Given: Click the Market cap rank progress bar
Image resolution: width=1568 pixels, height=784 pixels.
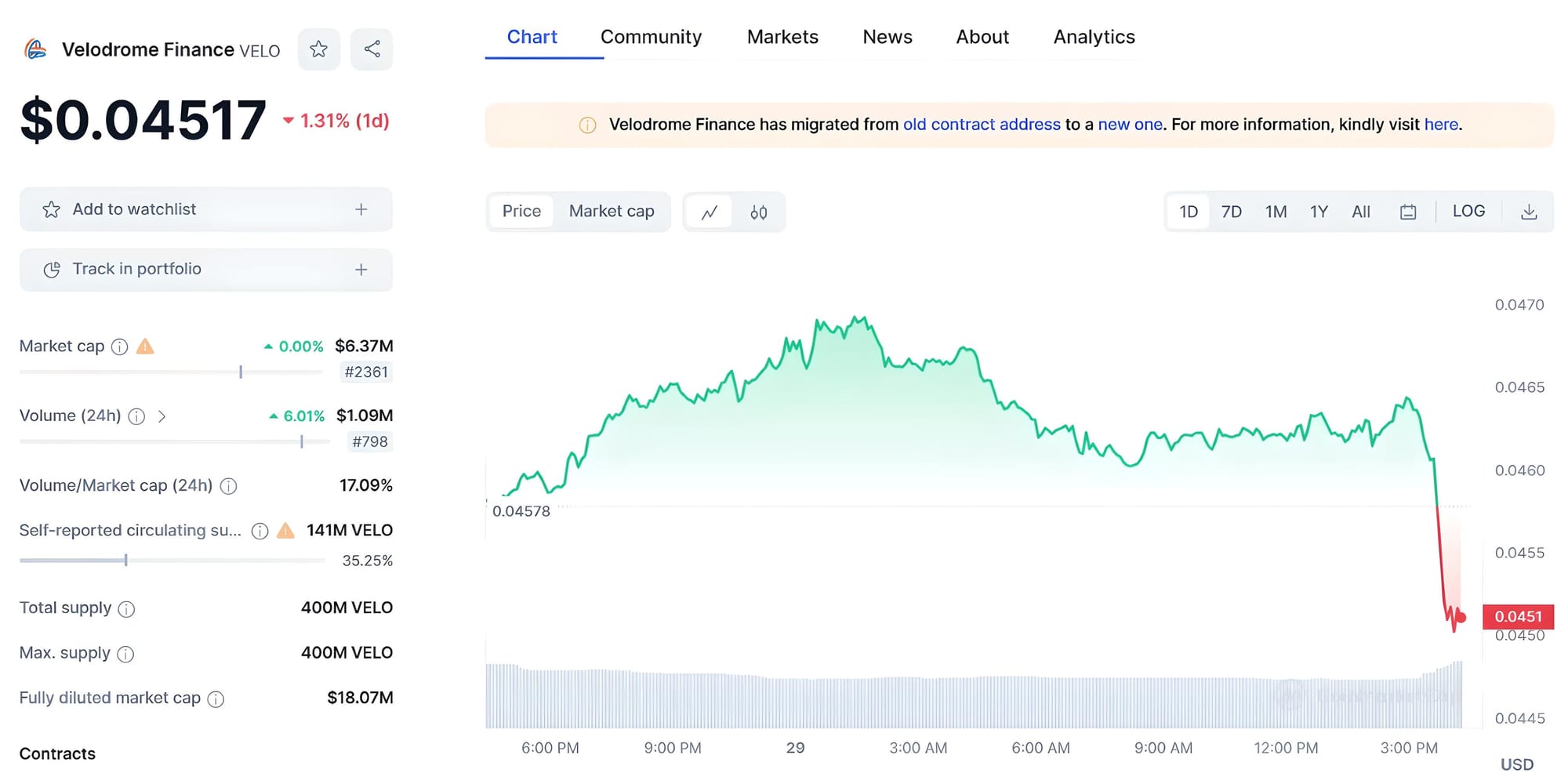Looking at the screenshot, I should click(171, 372).
